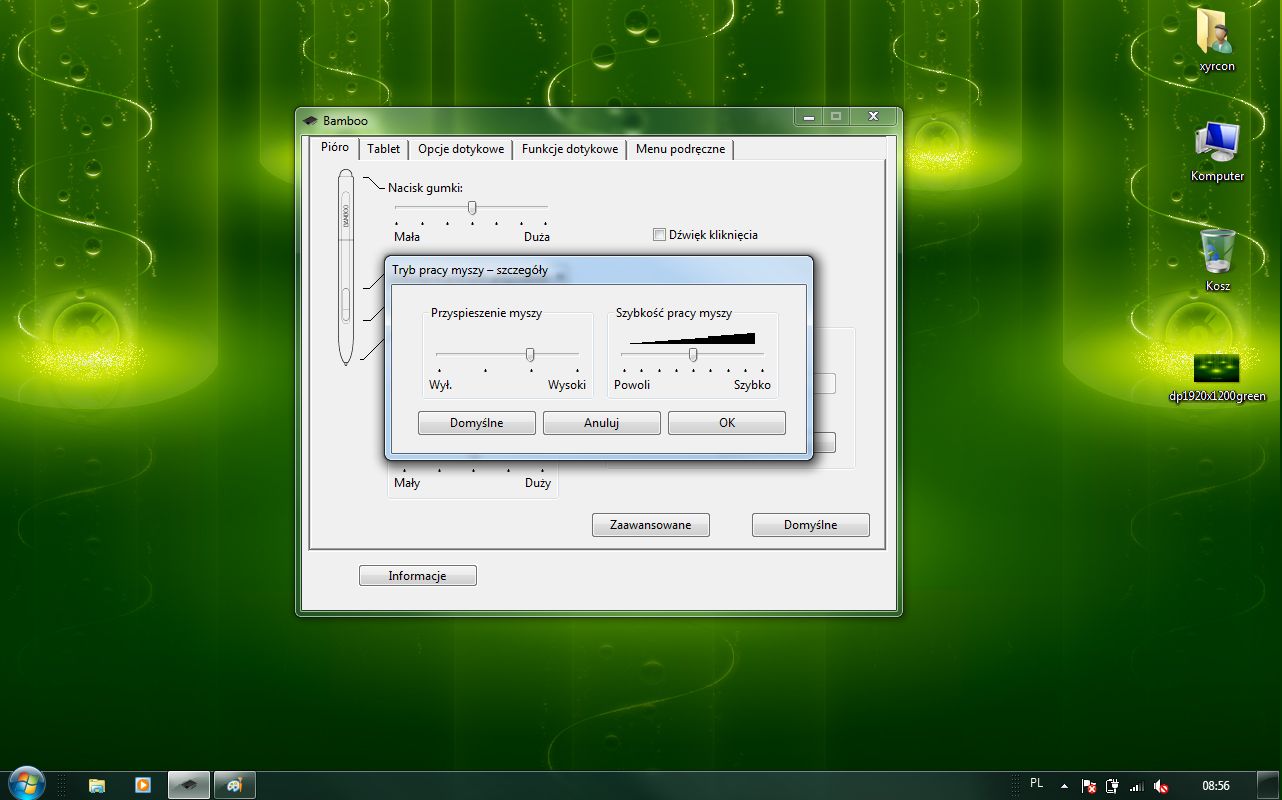Screen dimensions: 1282x800
Task: Click the Paint taskbar button
Action: 235,785
